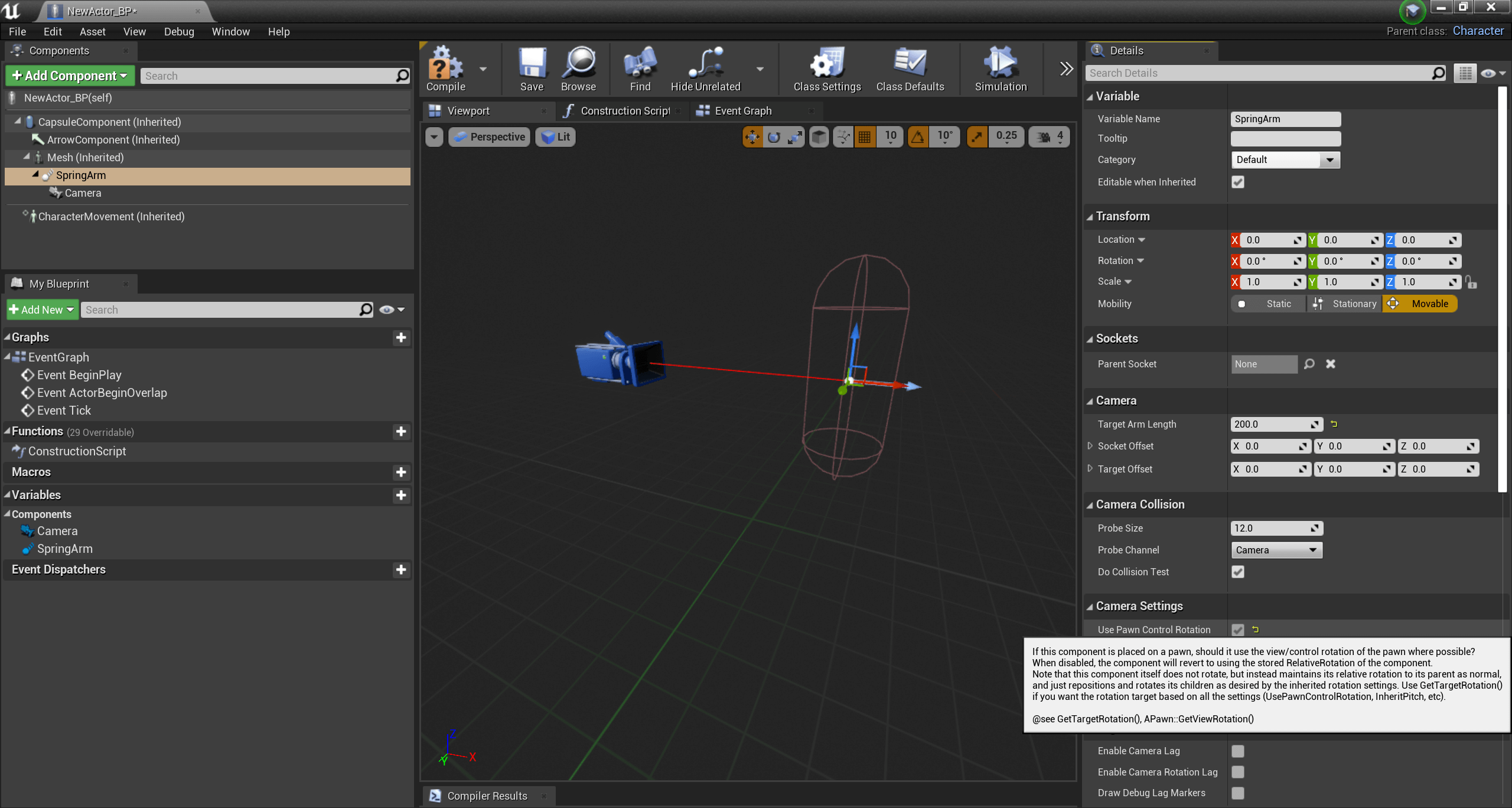Switch viewport Perspective mode button
This screenshot has width=1512, height=808.
(489, 137)
